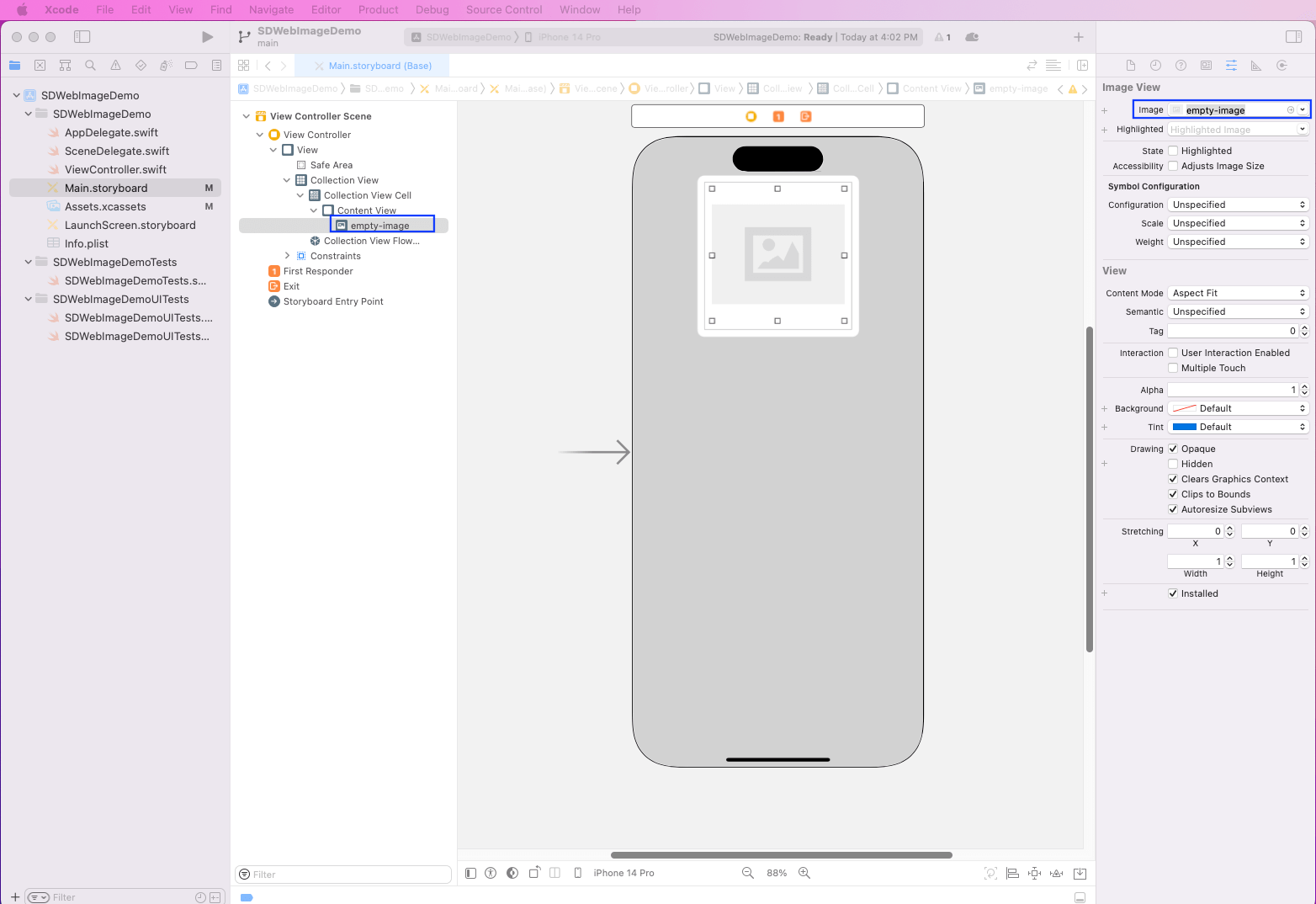Zoom out on the storyboard canvas

tap(747, 873)
